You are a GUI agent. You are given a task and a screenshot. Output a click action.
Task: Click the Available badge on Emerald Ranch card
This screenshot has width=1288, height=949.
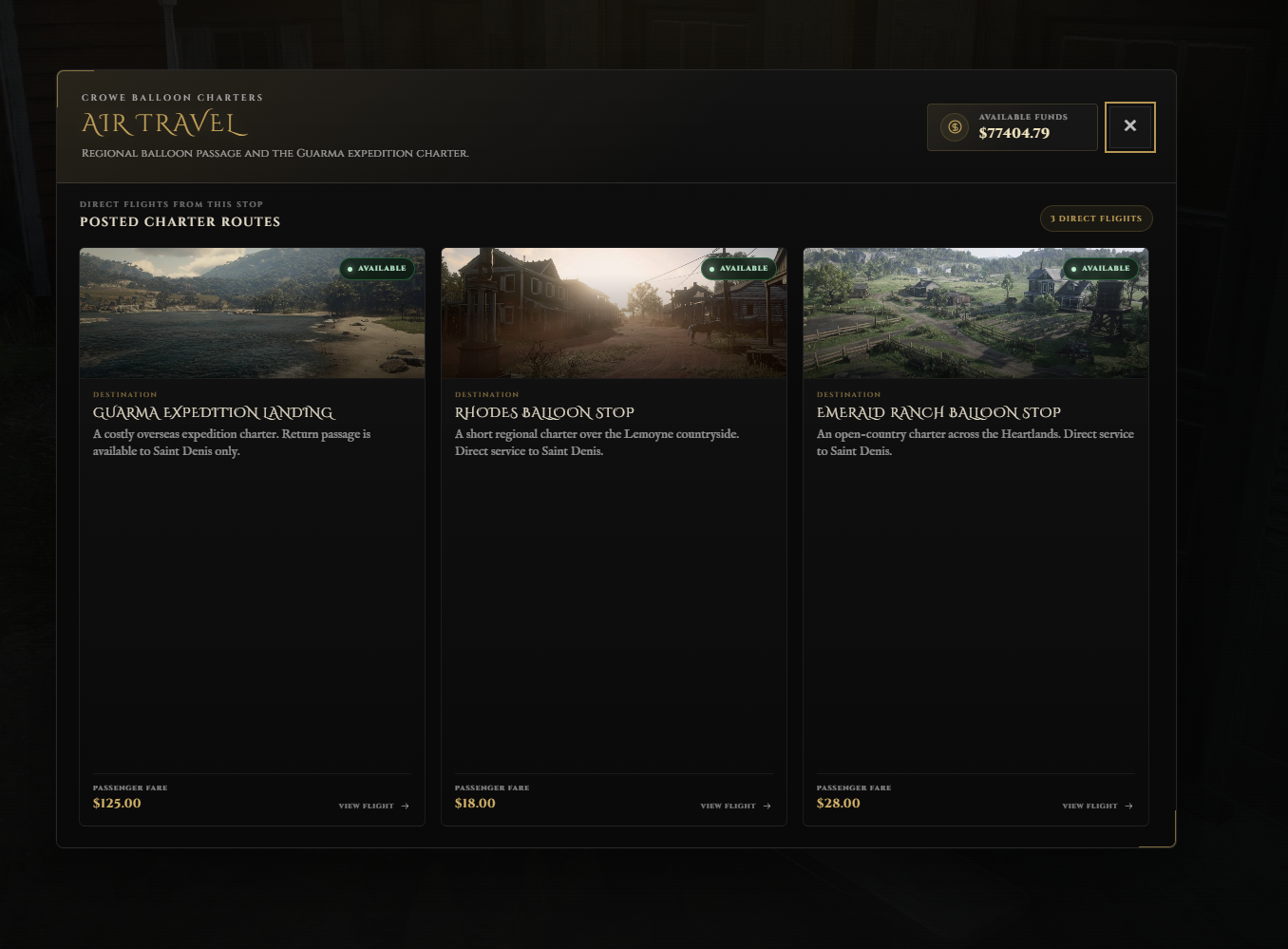coord(1101,269)
